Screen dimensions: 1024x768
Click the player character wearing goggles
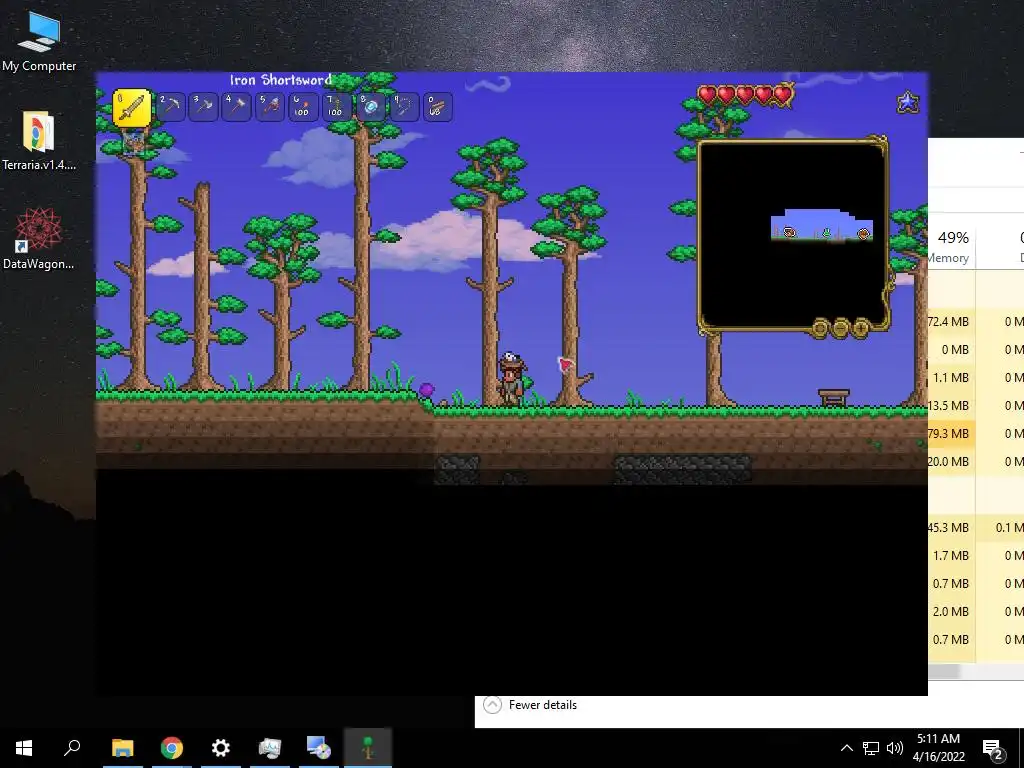[511, 379]
